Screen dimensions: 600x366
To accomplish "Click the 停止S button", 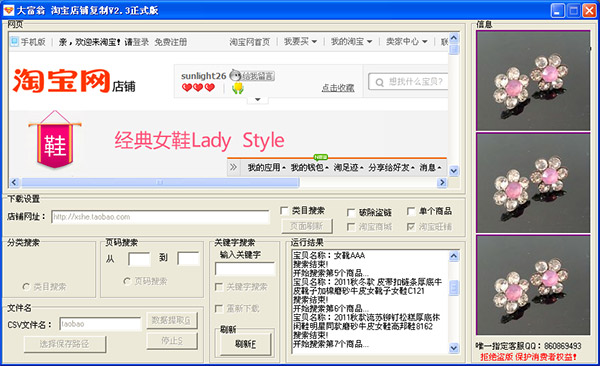I will point(172,341).
